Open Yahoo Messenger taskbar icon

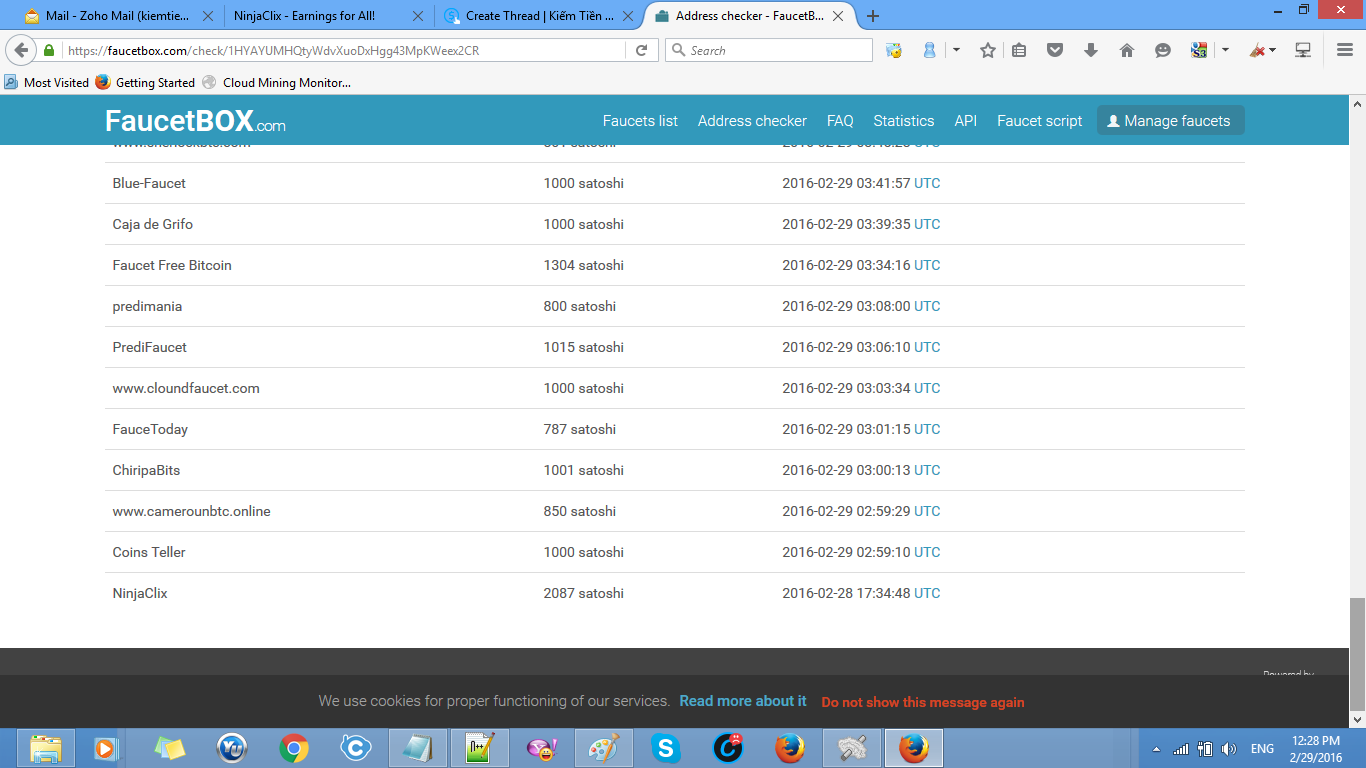(x=542, y=748)
